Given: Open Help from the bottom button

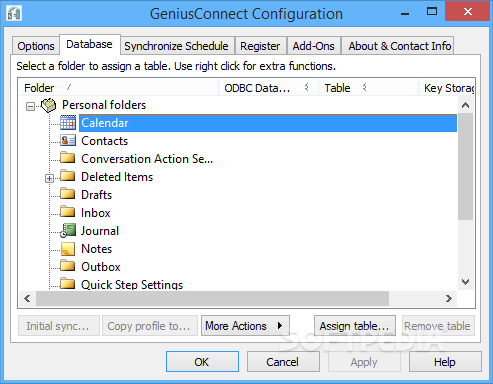Looking at the screenshot, I should pyautogui.click(x=445, y=362).
